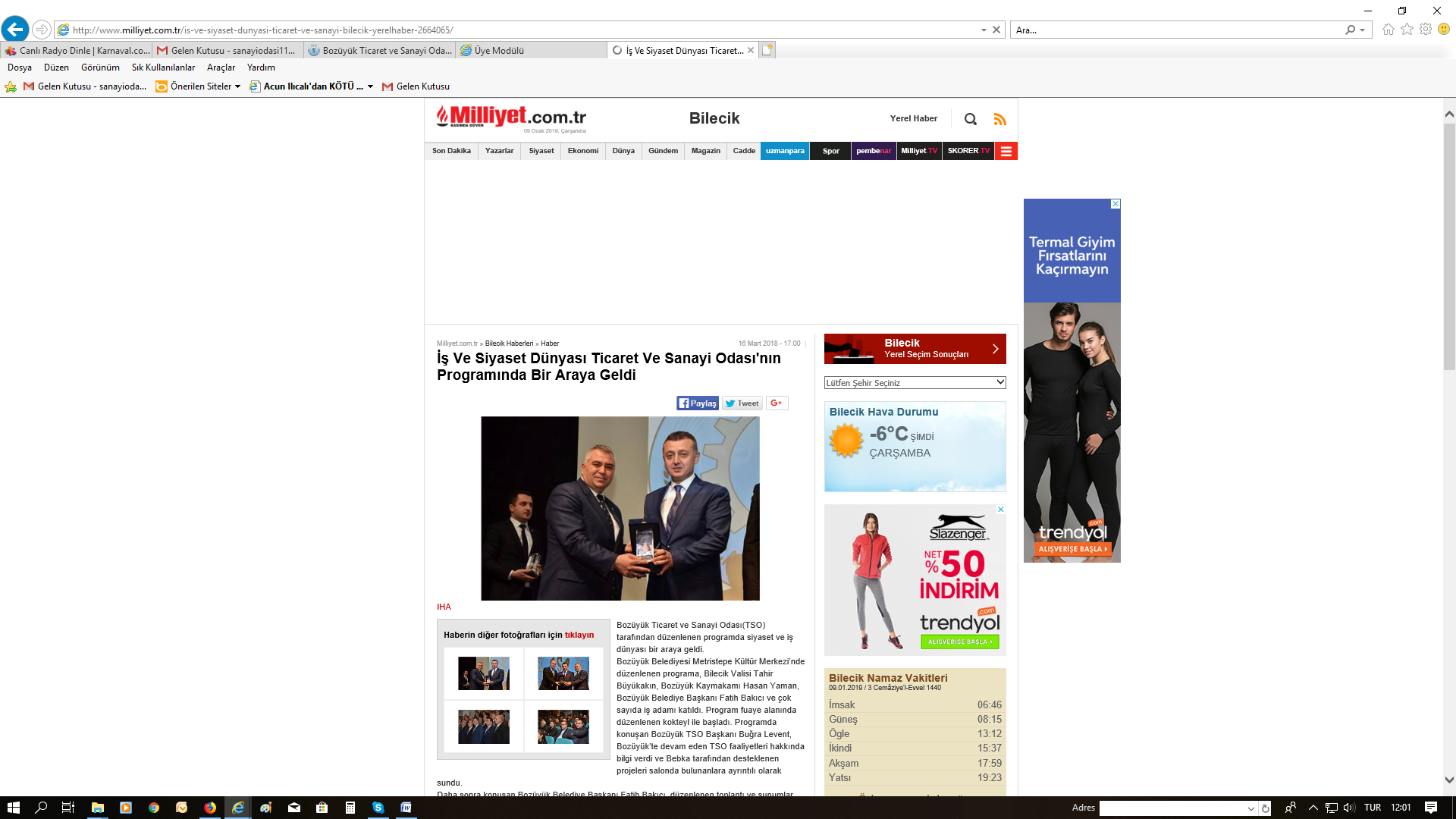
Task: Open the Görünüm menu
Action: [100, 67]
